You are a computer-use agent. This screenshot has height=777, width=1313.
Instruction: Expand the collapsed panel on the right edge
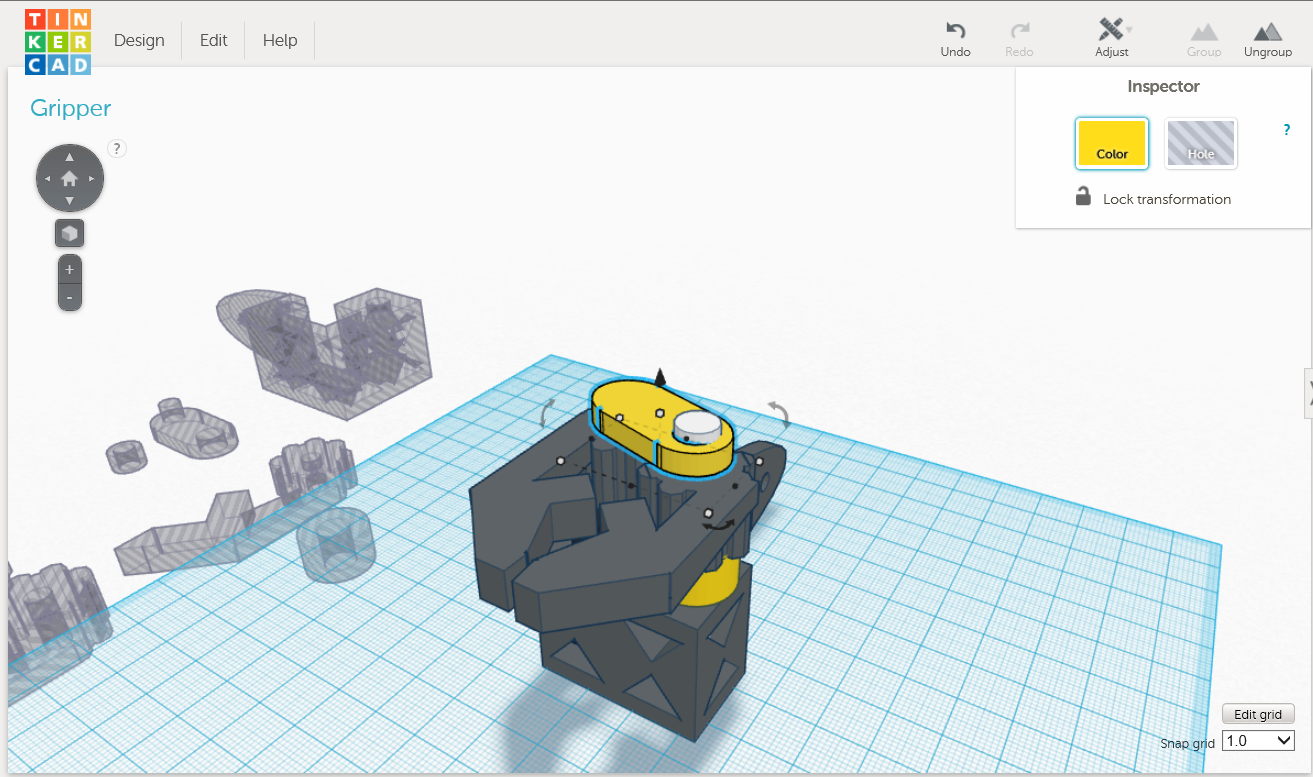click(x=1306, y=393)
